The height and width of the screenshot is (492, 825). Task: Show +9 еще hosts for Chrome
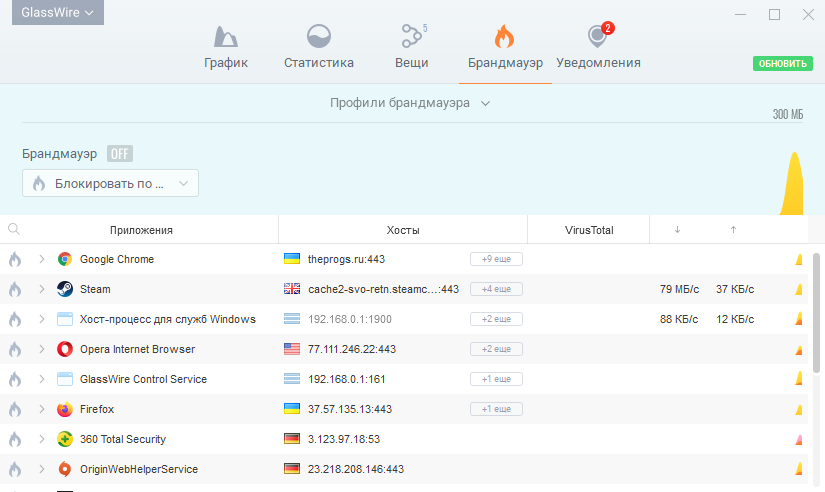click(496, 259)
